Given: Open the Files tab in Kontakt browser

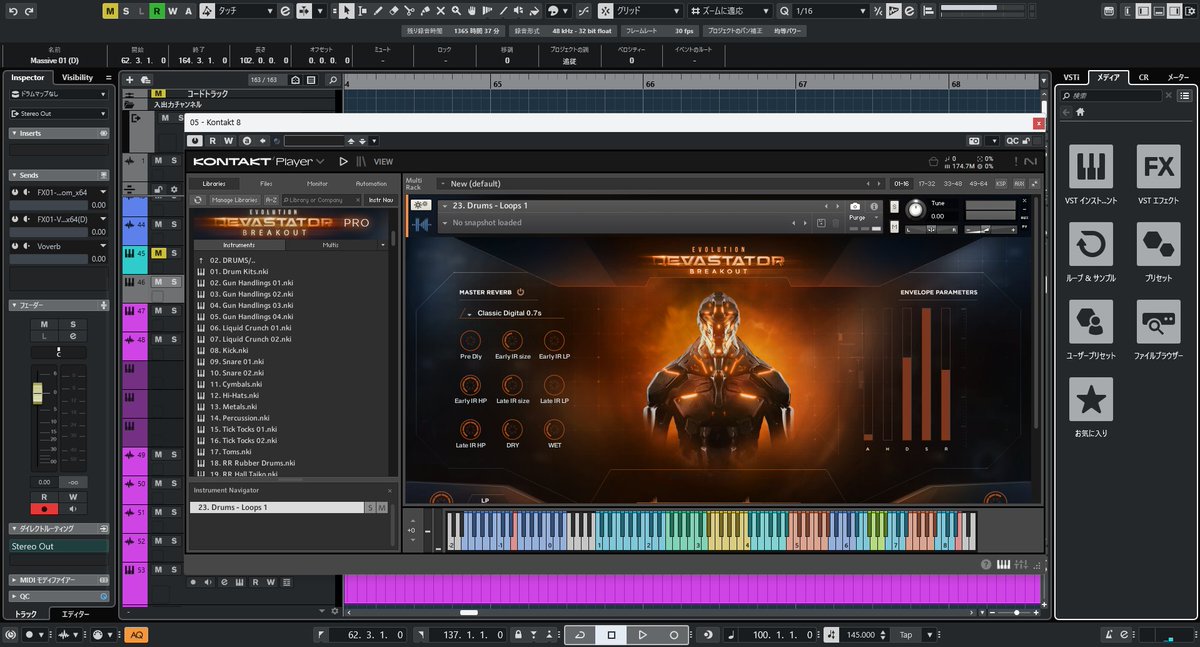Looking at the screenshot, I should point(266,184).
